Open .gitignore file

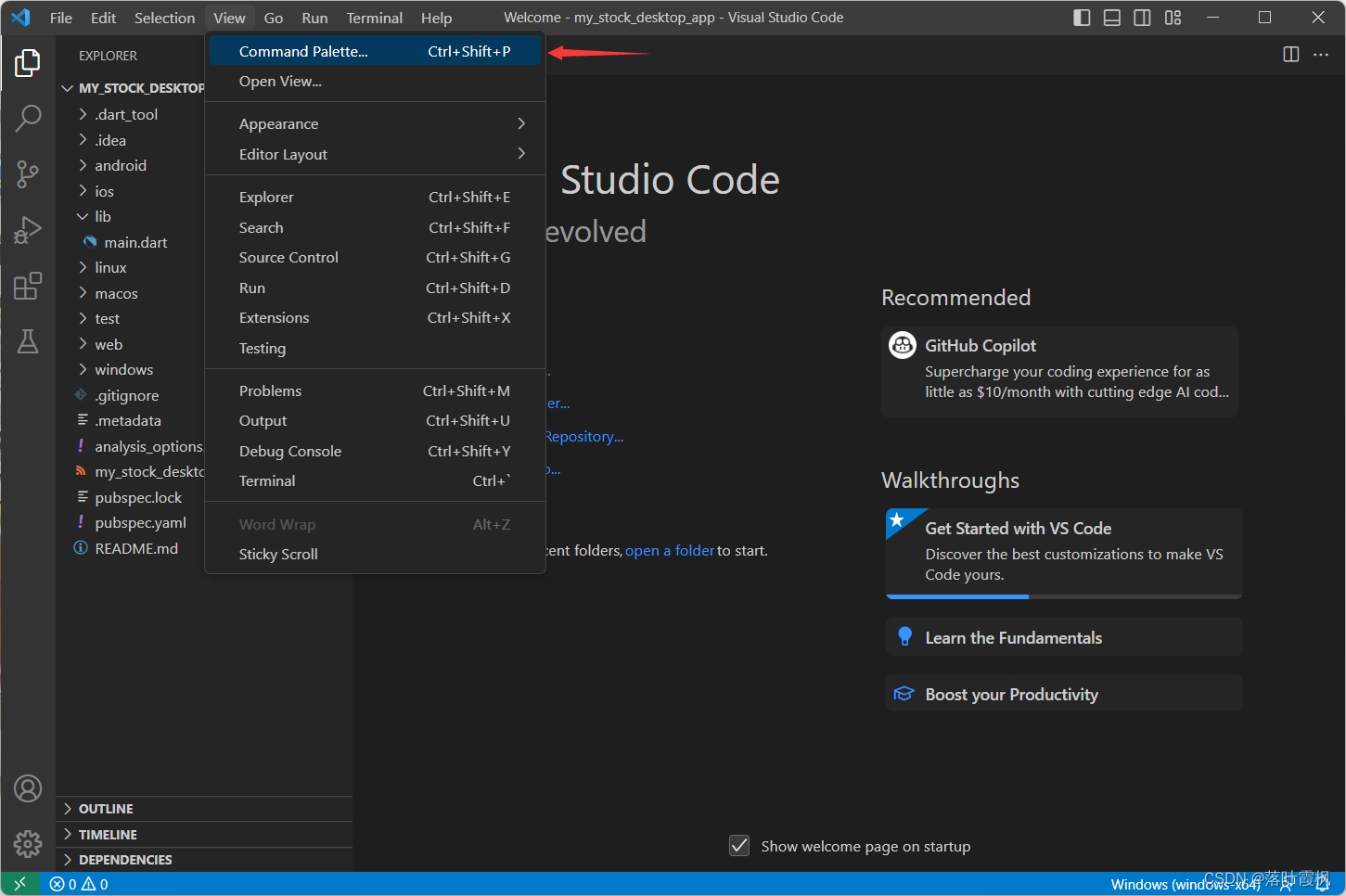(x=126, y=395)
